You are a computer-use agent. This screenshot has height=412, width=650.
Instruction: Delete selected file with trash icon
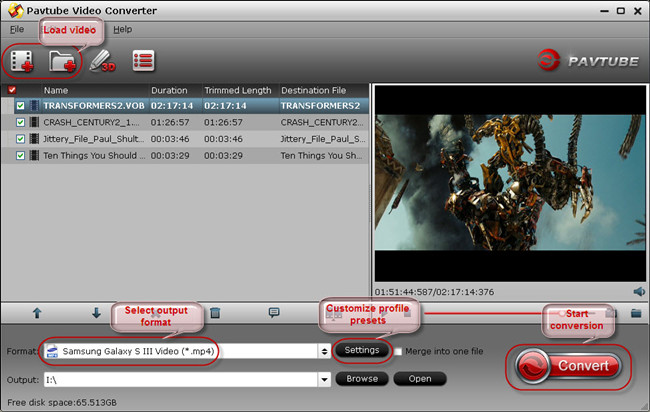(215, 313)
